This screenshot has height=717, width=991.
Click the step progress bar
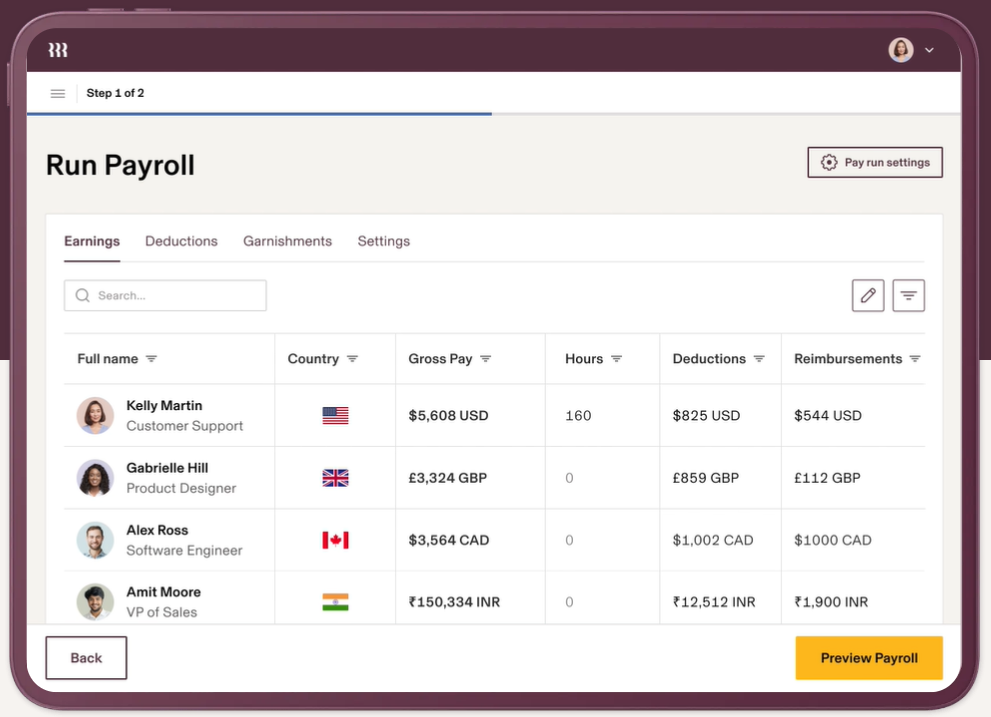click(x=260, y=114)
